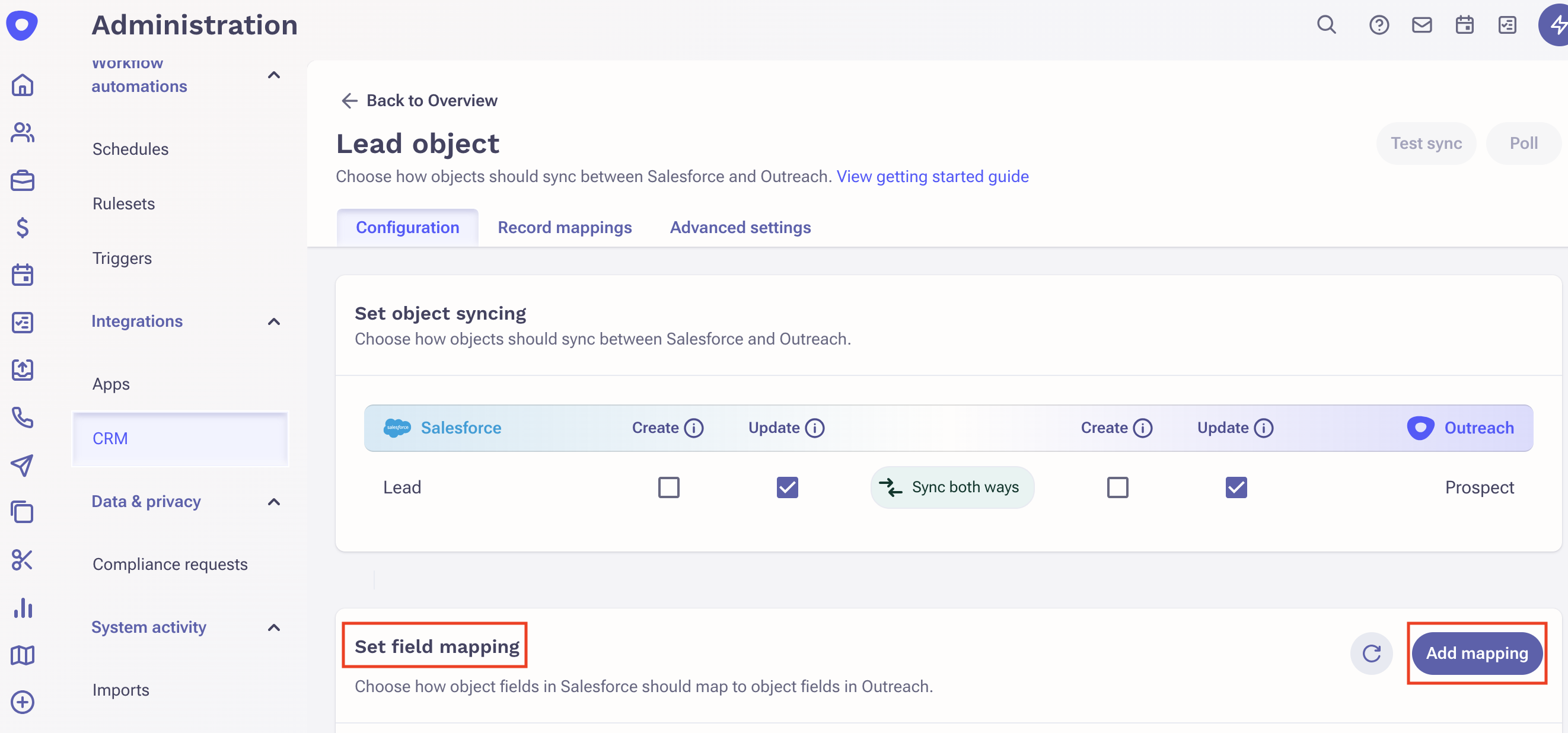Open the bar chart icon in left rail
The height and width of the screenshot is (733, 1568).
pyautogui.click(x=23, y=608)
